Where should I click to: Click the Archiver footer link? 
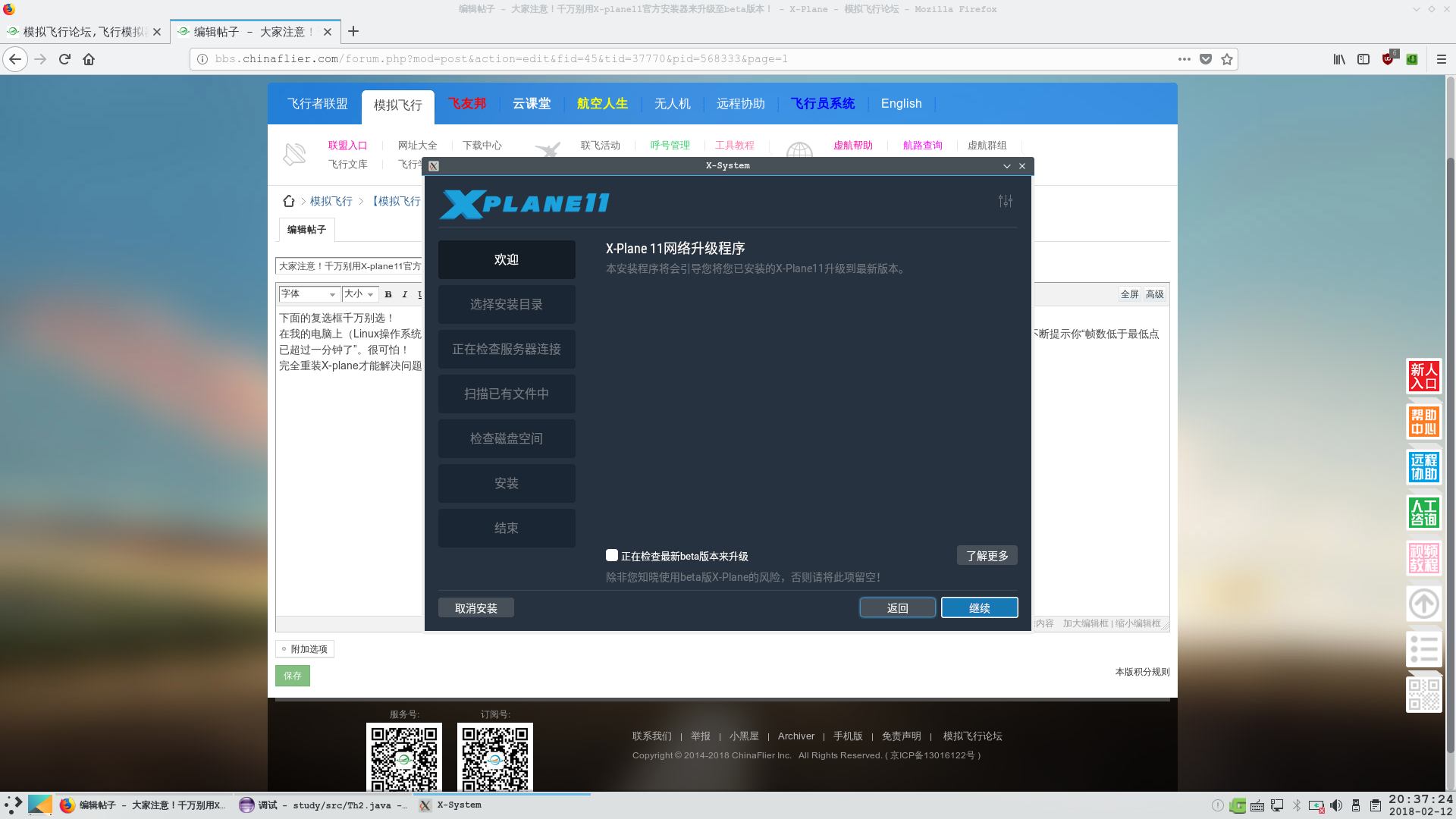click(x=796, y=736)
